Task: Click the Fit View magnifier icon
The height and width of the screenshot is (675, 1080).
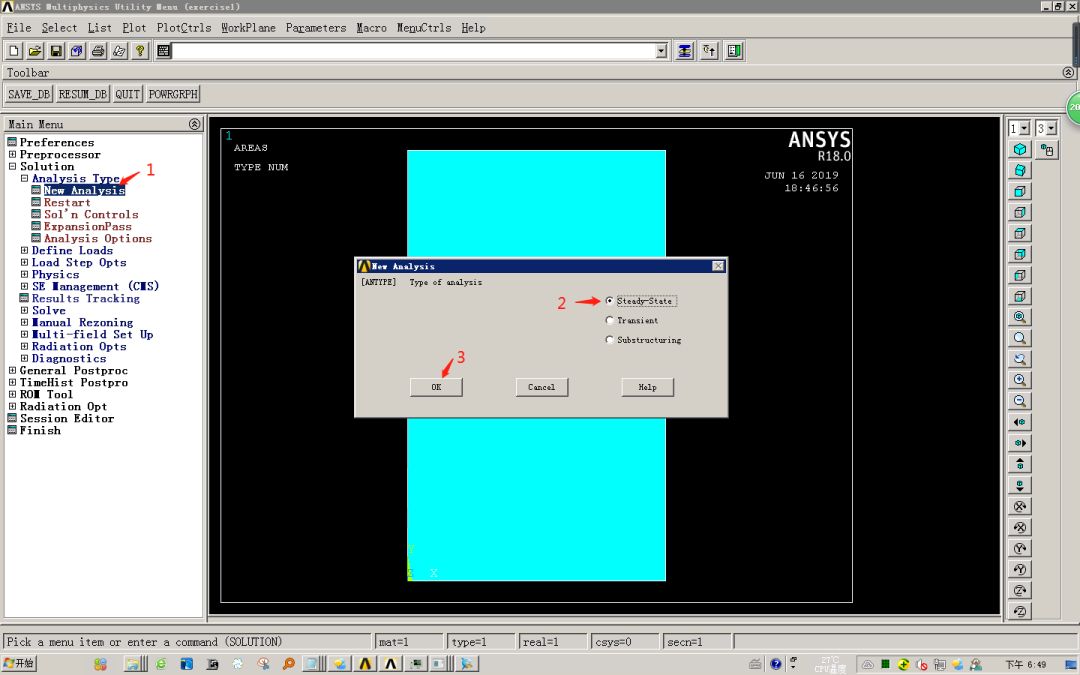Action: coord(1019,317)
